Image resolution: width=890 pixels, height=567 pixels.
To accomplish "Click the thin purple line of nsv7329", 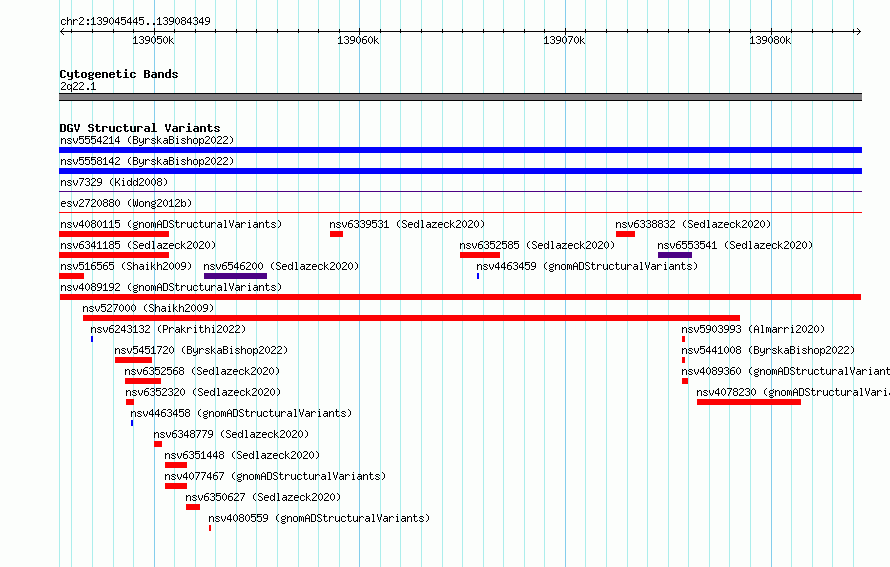I will click(x=460, y=192).
